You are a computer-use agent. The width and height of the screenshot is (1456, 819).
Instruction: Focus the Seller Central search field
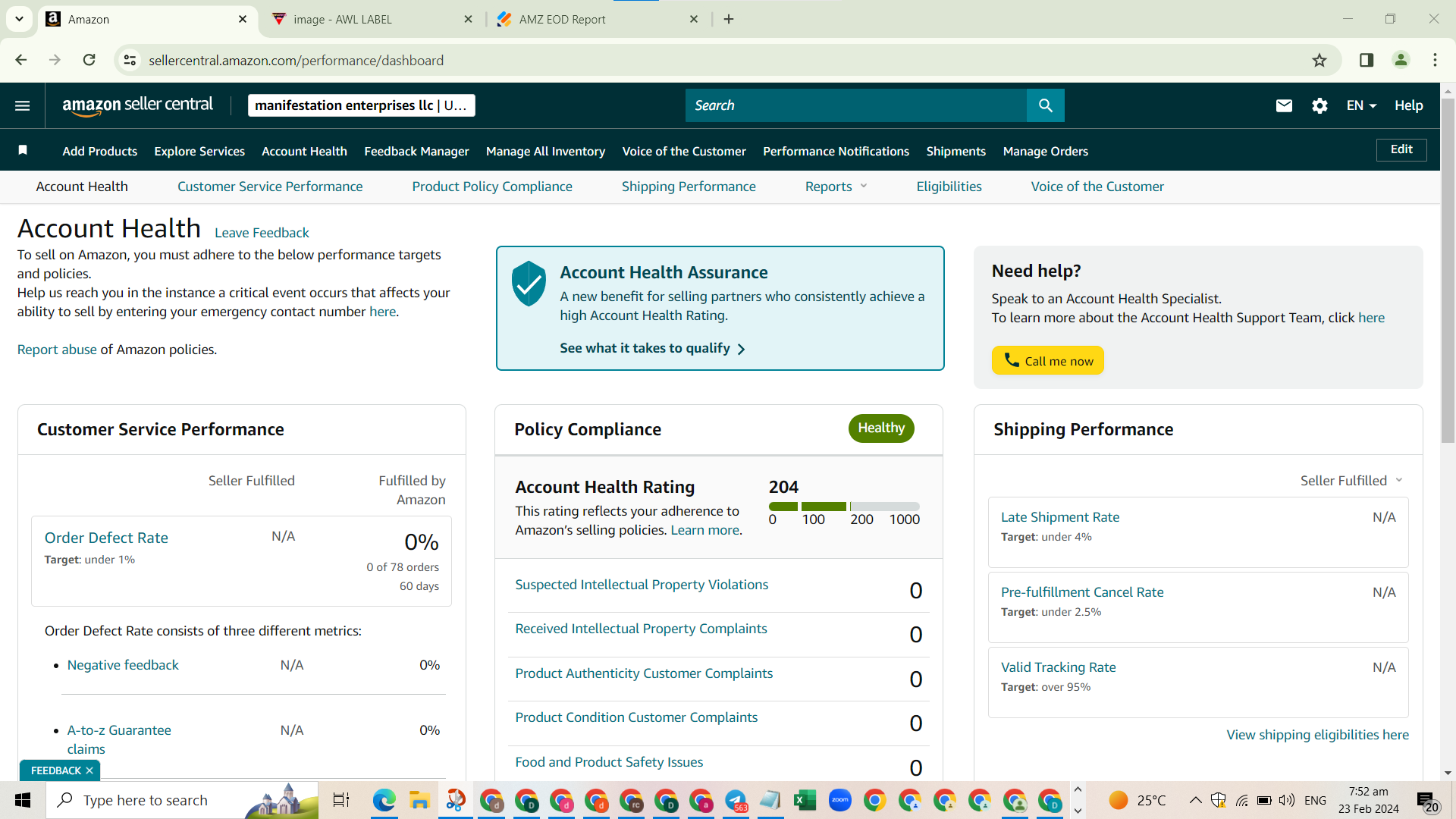[x=855, y=105]
